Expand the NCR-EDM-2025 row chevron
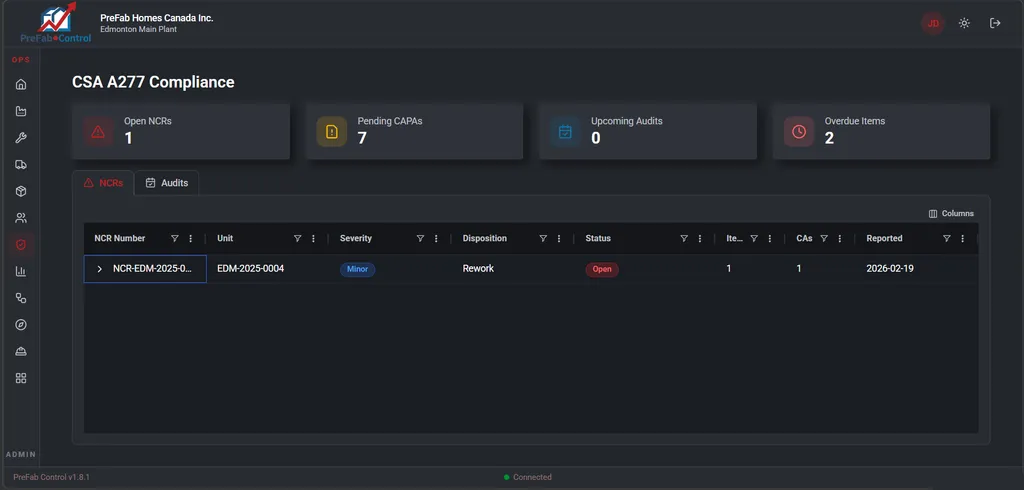The height and width of the screenshot is (490, 1024). (x=100, y=269)
